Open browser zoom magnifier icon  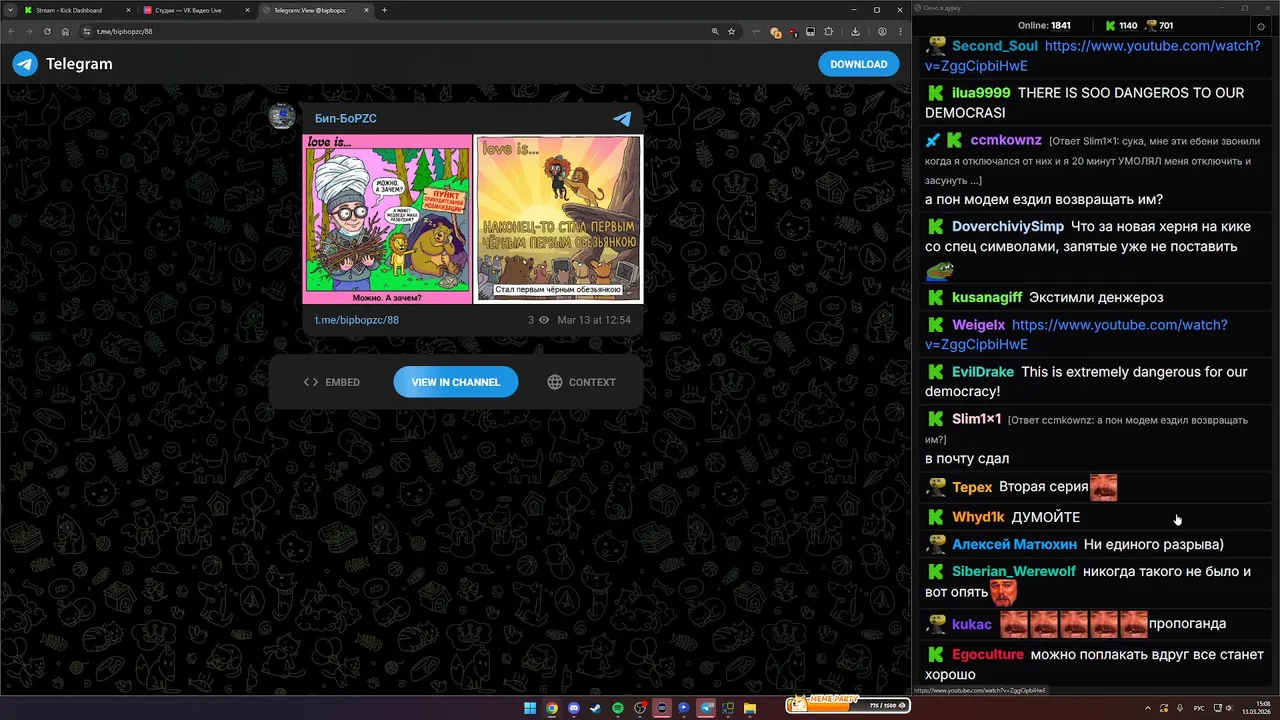tap(715, 32)
